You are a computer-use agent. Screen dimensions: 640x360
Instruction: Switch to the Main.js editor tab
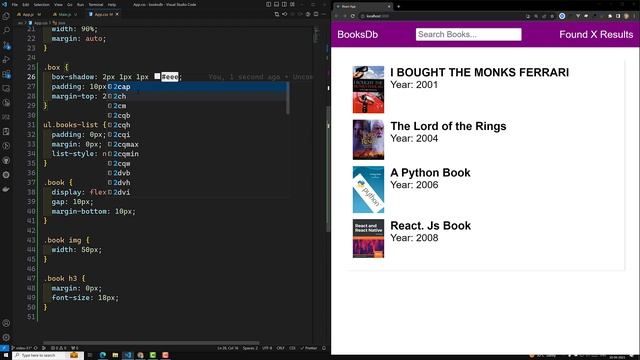pos(64,14)
